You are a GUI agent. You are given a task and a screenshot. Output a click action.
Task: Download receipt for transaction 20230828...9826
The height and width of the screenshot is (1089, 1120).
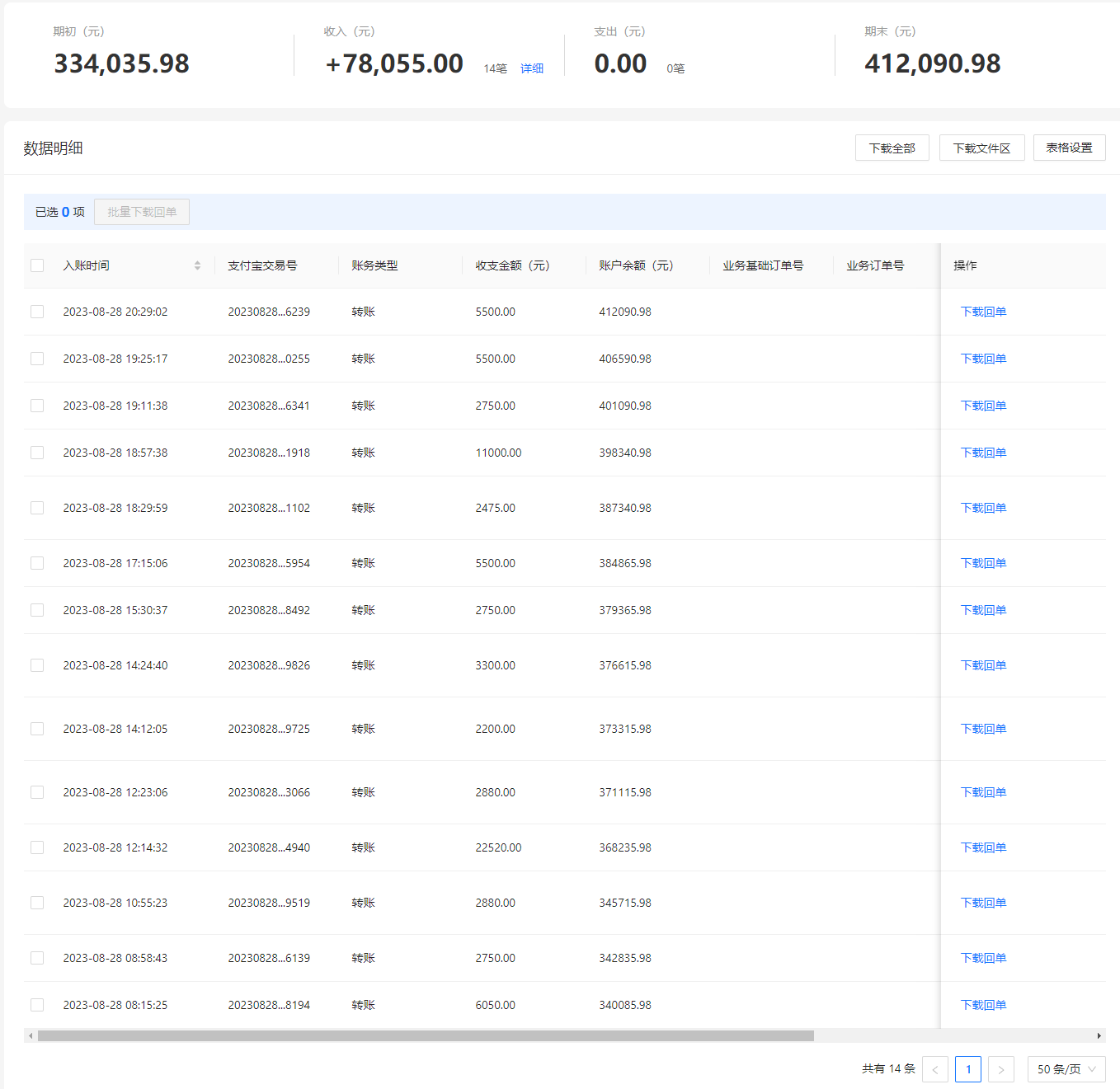[x=983, y=665]
